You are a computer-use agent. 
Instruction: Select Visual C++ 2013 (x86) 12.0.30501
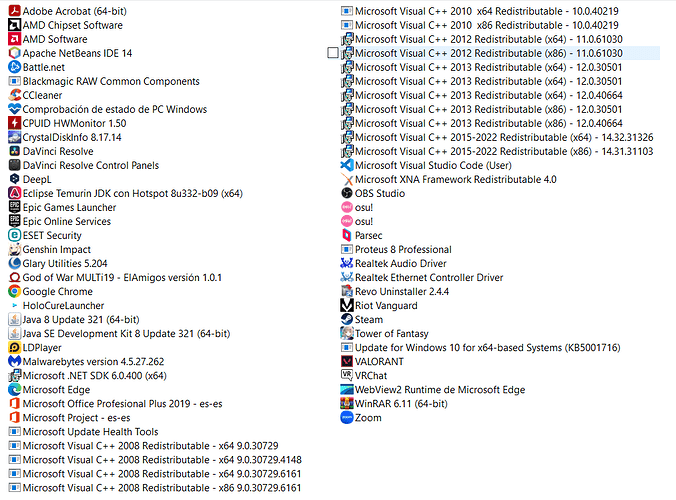482,109
